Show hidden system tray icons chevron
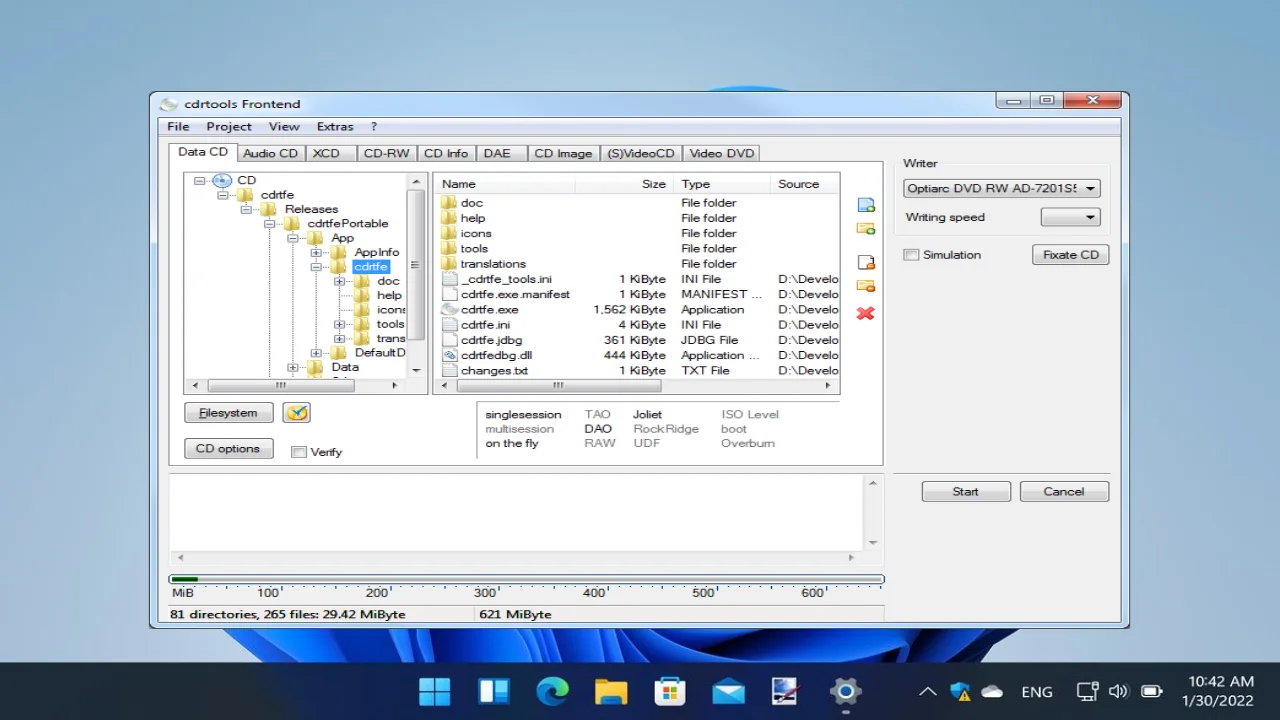1280x720 pixels. (x=927, y=691)
